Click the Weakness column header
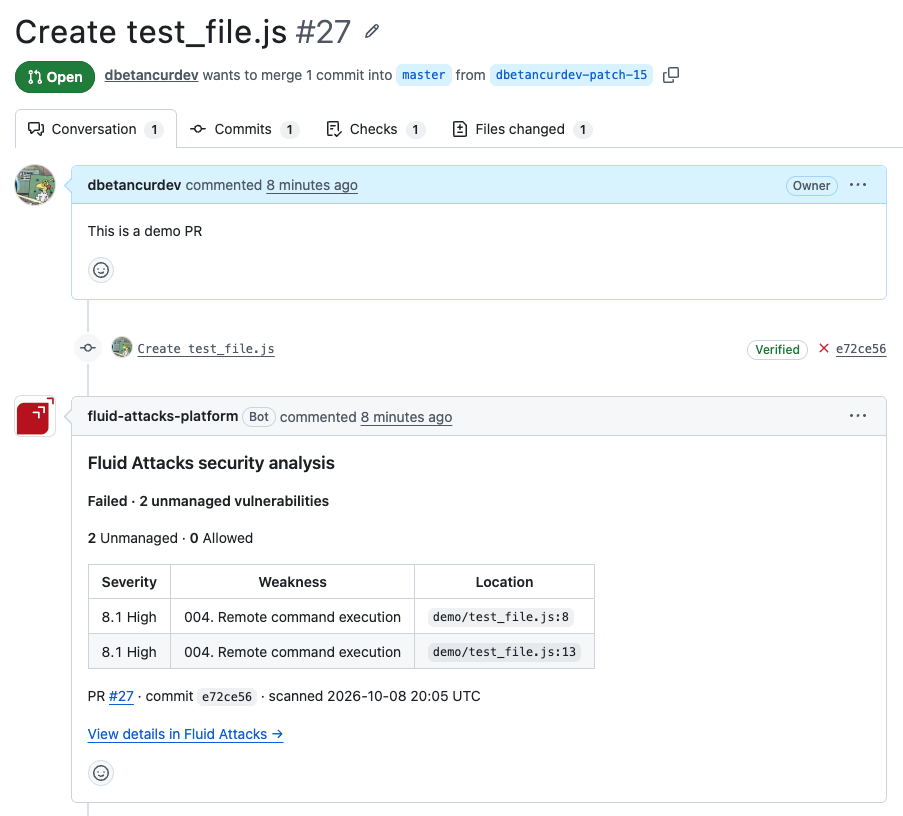Viewport: 903px width, 816px height. pyautogui.click(x=293, y=582)
